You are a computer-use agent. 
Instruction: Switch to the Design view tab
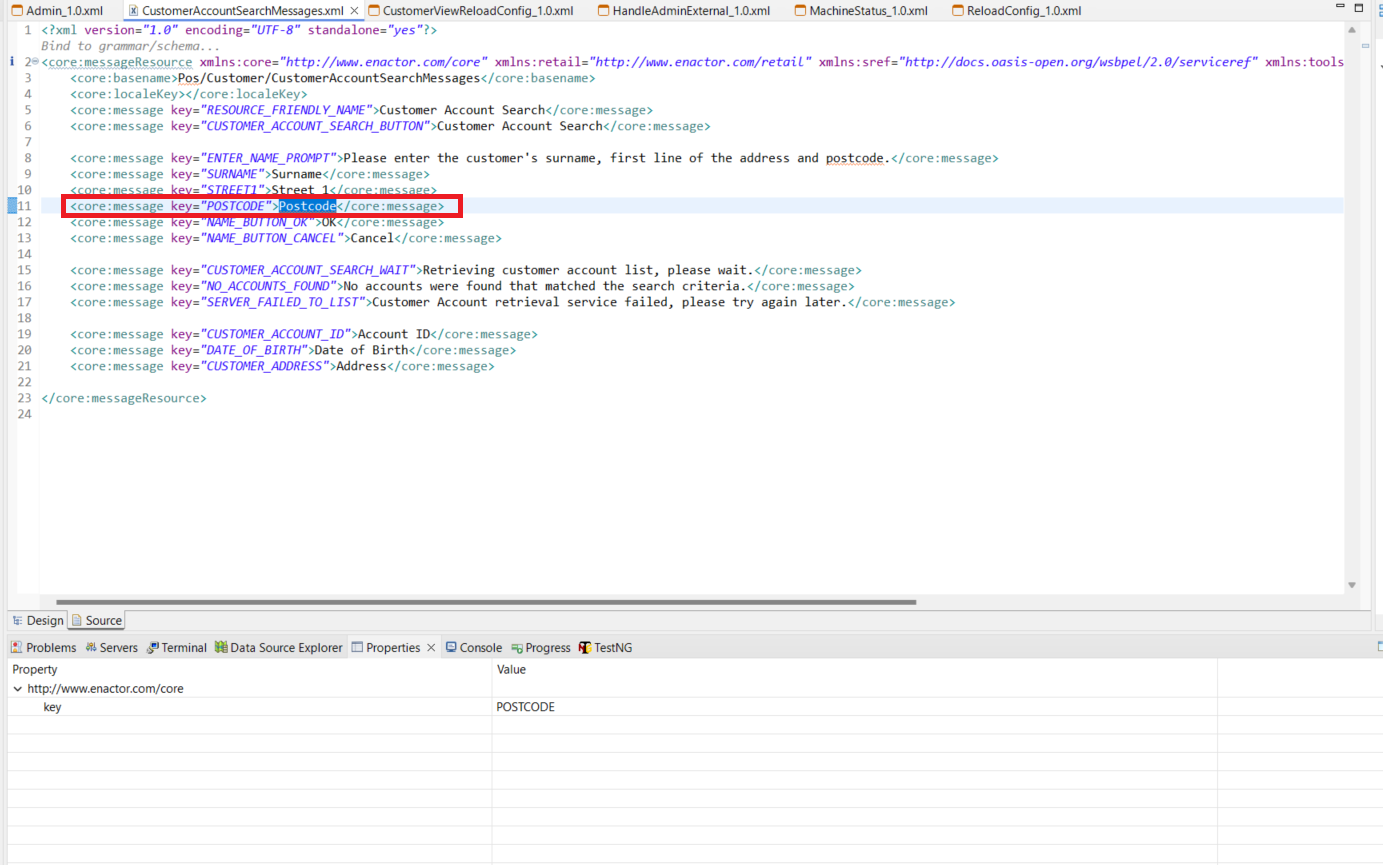coord(37,621)
